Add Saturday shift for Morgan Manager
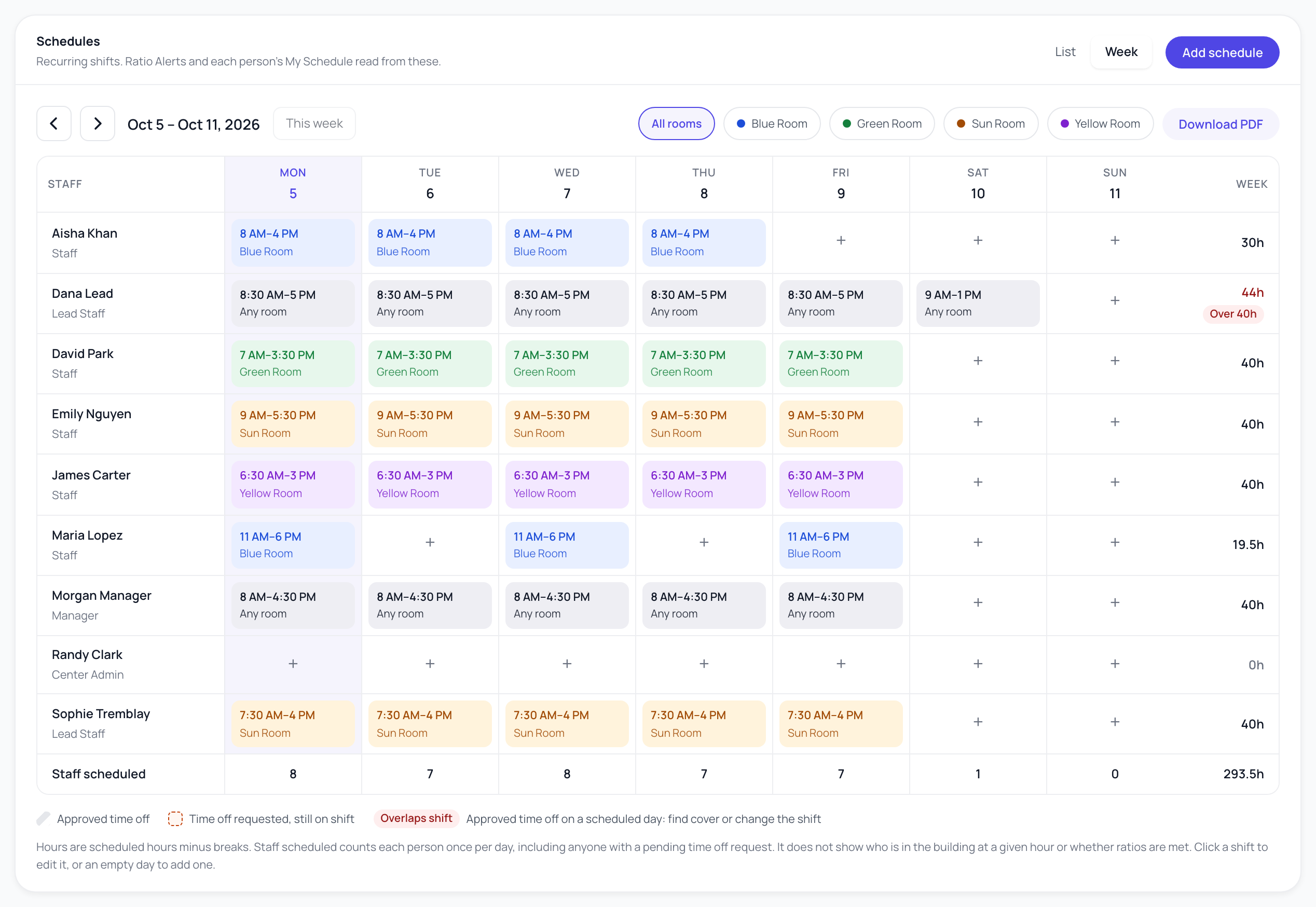Image resolution: width=1316 pixels, height=907 pixels. click(978, 602)
